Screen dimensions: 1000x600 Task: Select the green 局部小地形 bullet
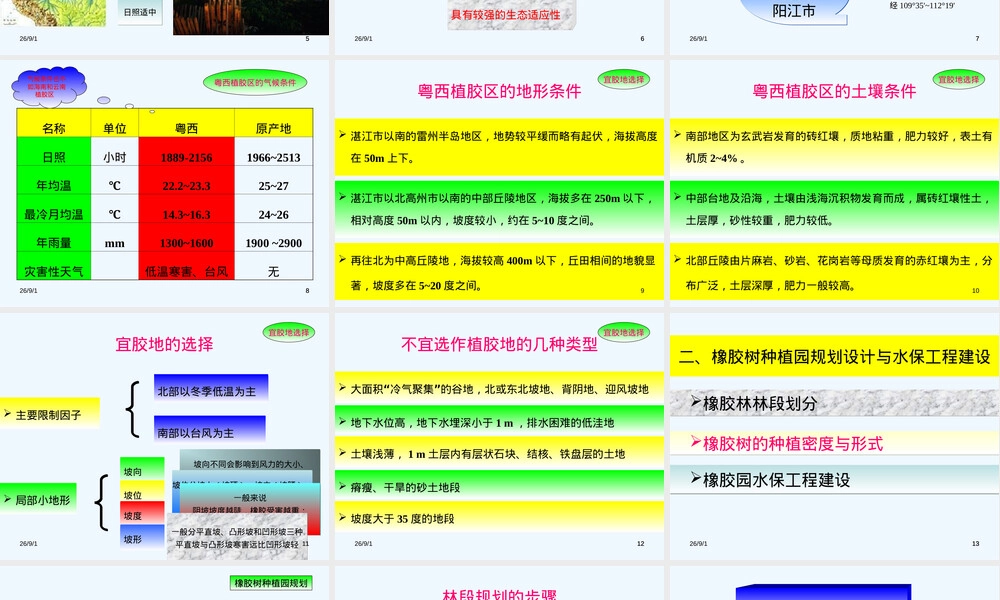pyautogui.click(x=38, y=499)
